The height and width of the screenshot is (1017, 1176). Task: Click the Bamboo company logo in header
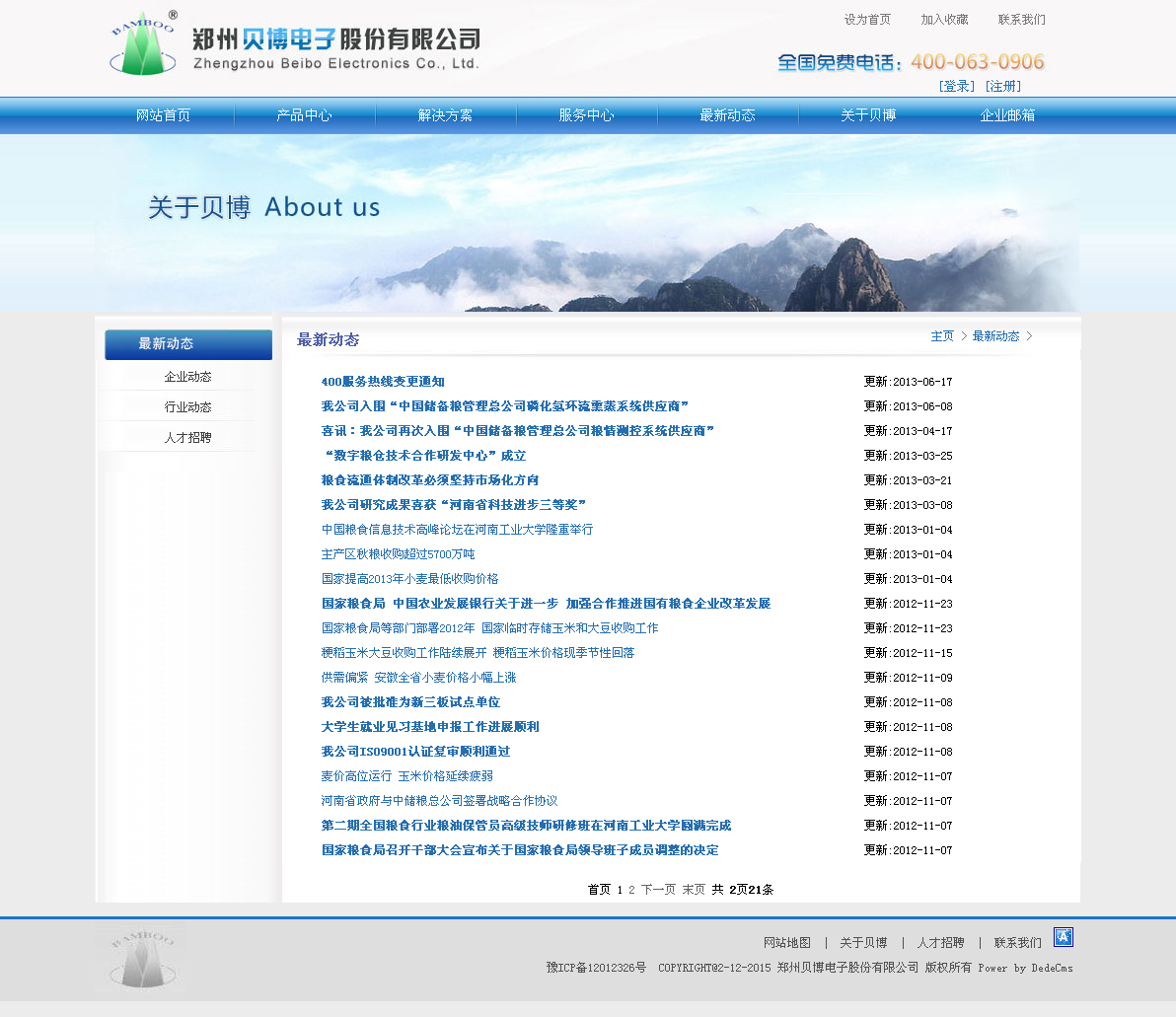coord(143,44)
